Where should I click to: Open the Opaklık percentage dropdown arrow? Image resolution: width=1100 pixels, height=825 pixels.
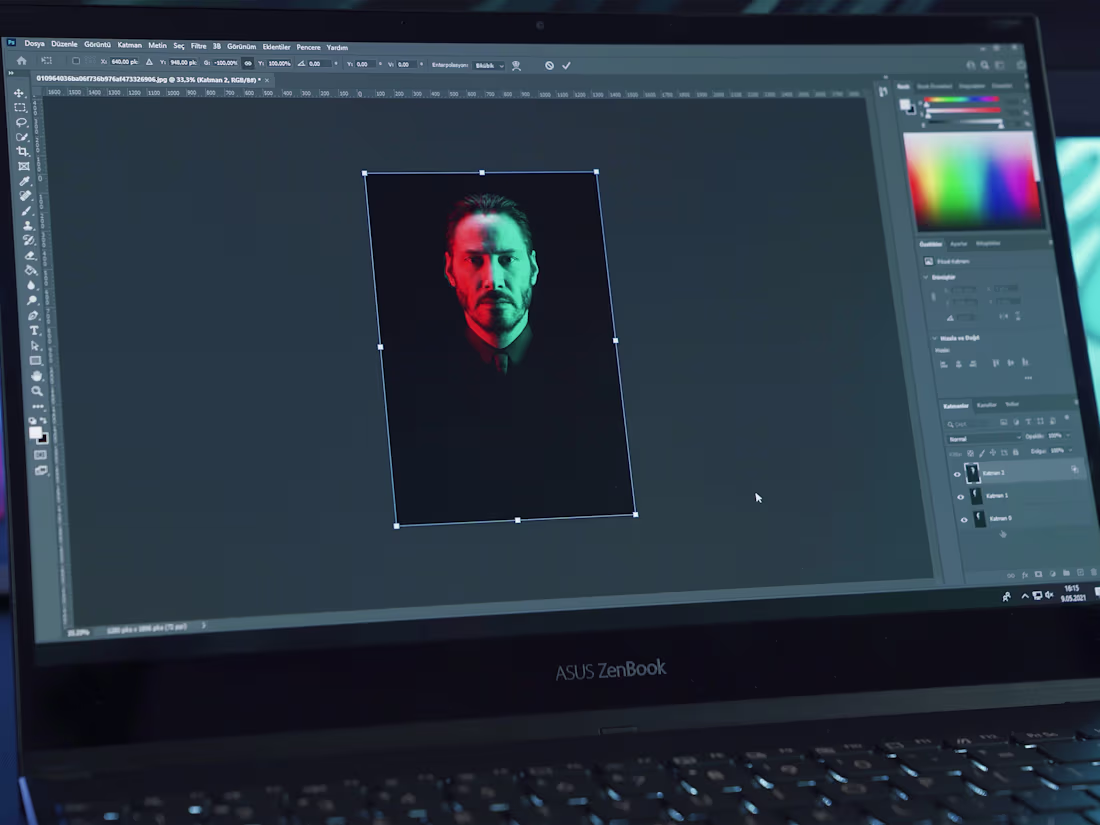[1068, 436]
